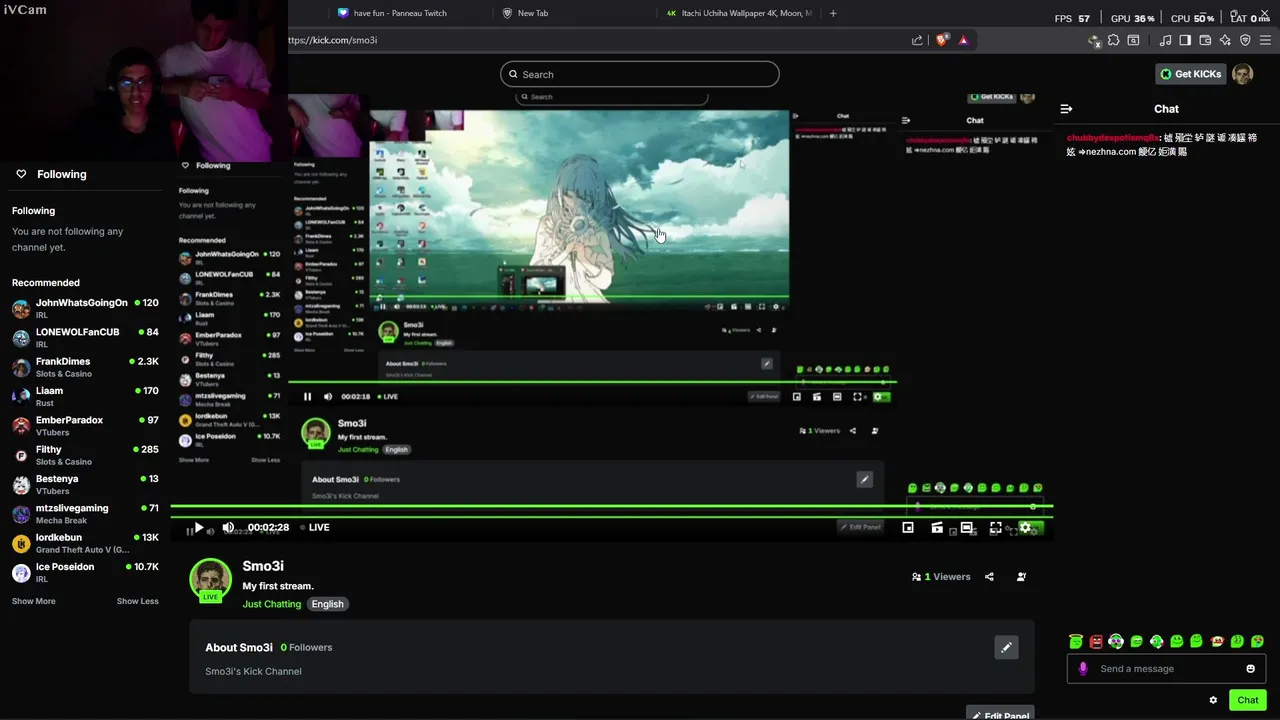Open Filthy Slots & Casino channel in main sidebar
The height and width of the screenshot is (720, 1280).
[x=85, y=455]
